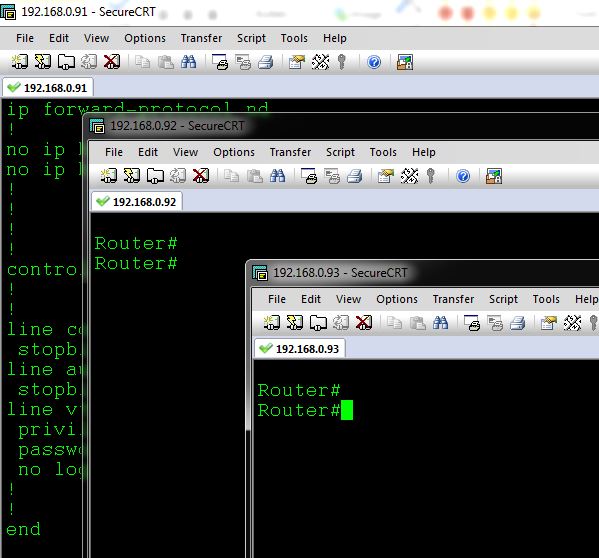
Task: Select the 192.168.0.93 session tab
Action: pyautogui.click(x=300, y=349)
